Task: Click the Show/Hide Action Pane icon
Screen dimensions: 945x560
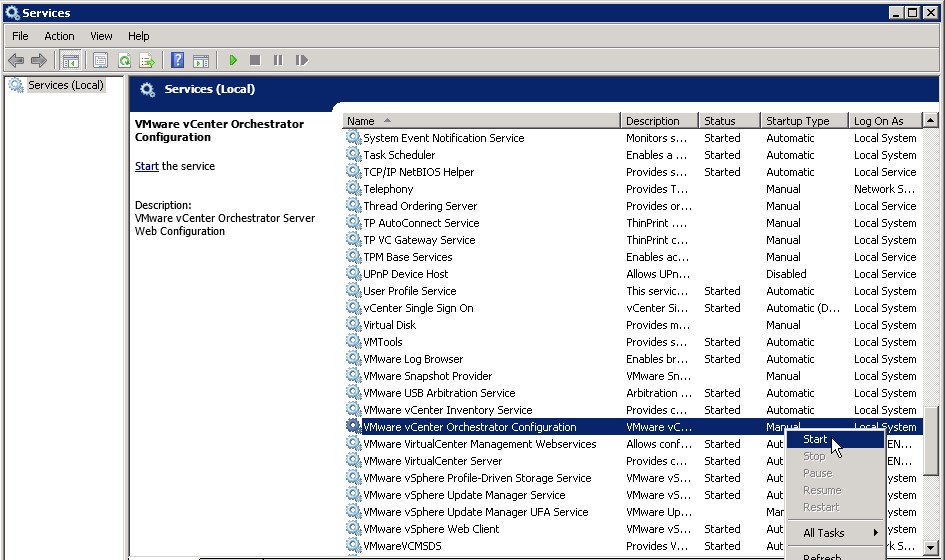Action: (x=201, y=60)
